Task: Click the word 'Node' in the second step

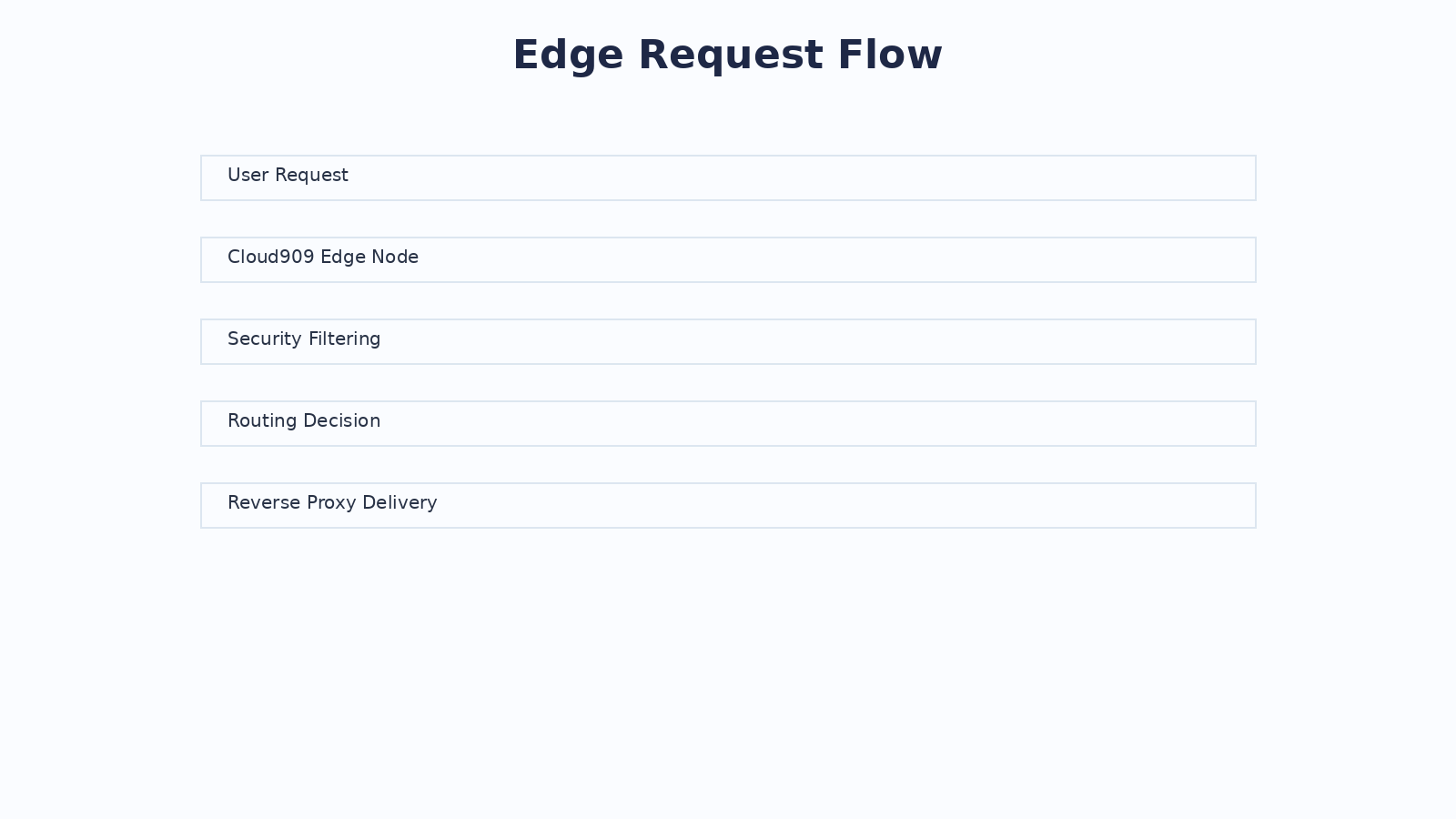Action: (395, 258)
